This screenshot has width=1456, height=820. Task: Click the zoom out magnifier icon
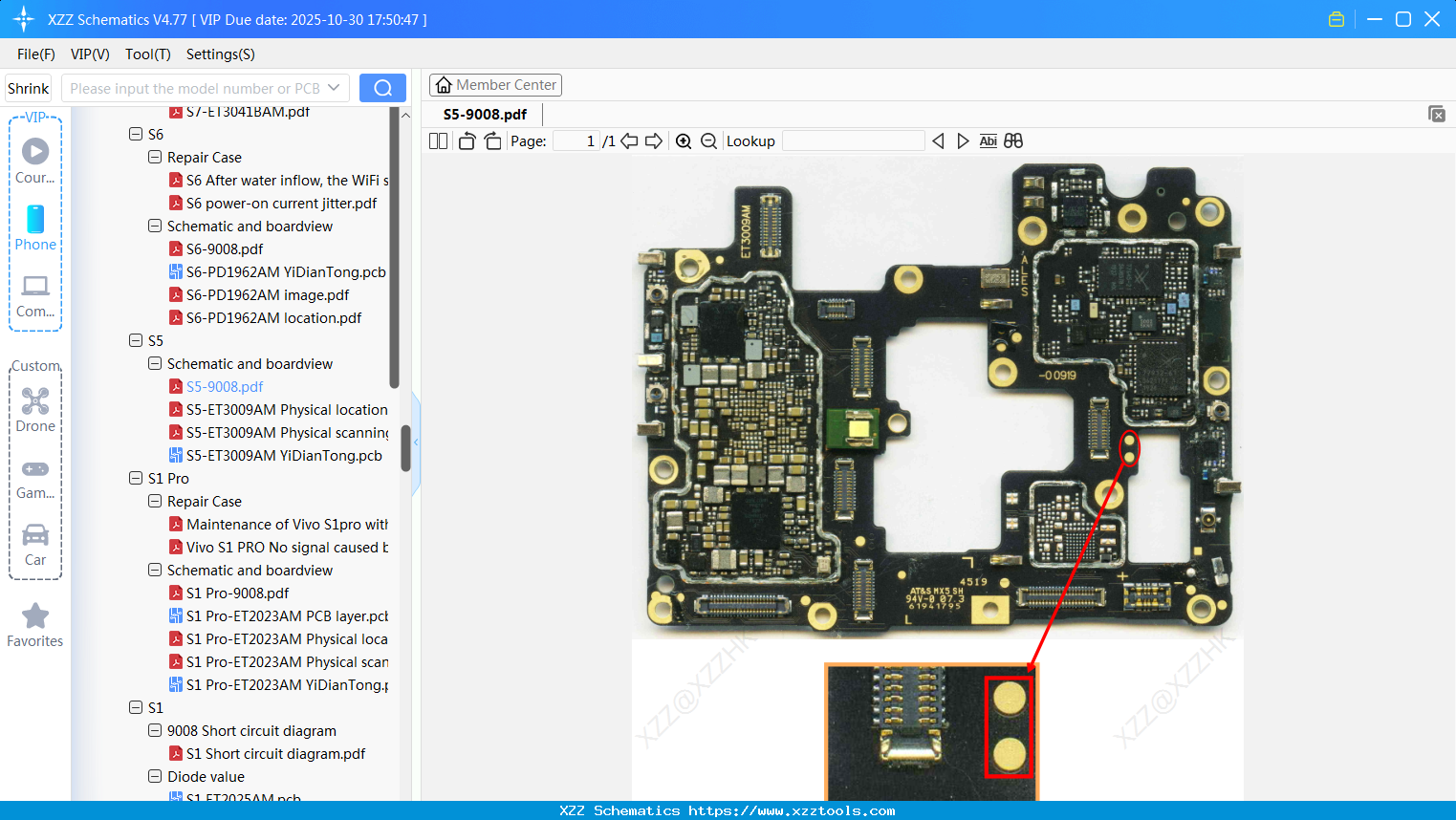point(708,141)
